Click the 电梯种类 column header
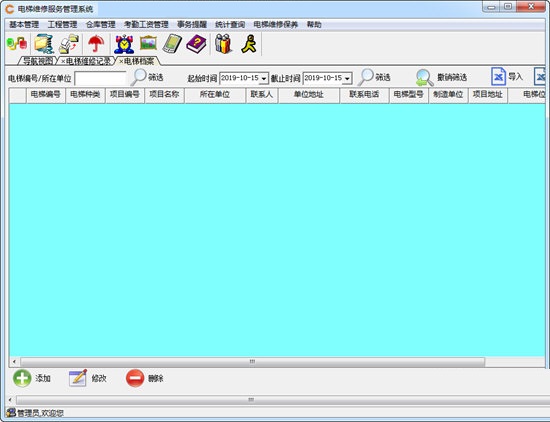 (86, 95)
